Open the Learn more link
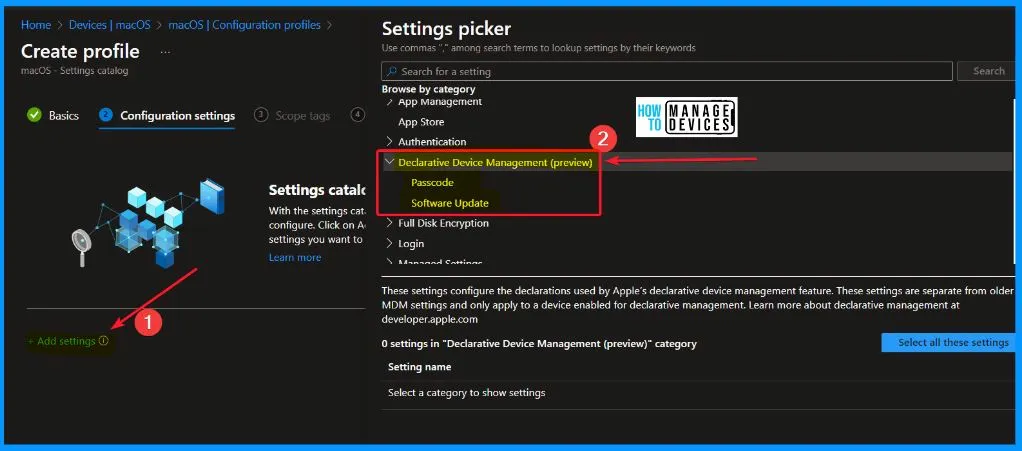Image resolution: width=1022 pixels, height=451 pixels. coord(295,257)
